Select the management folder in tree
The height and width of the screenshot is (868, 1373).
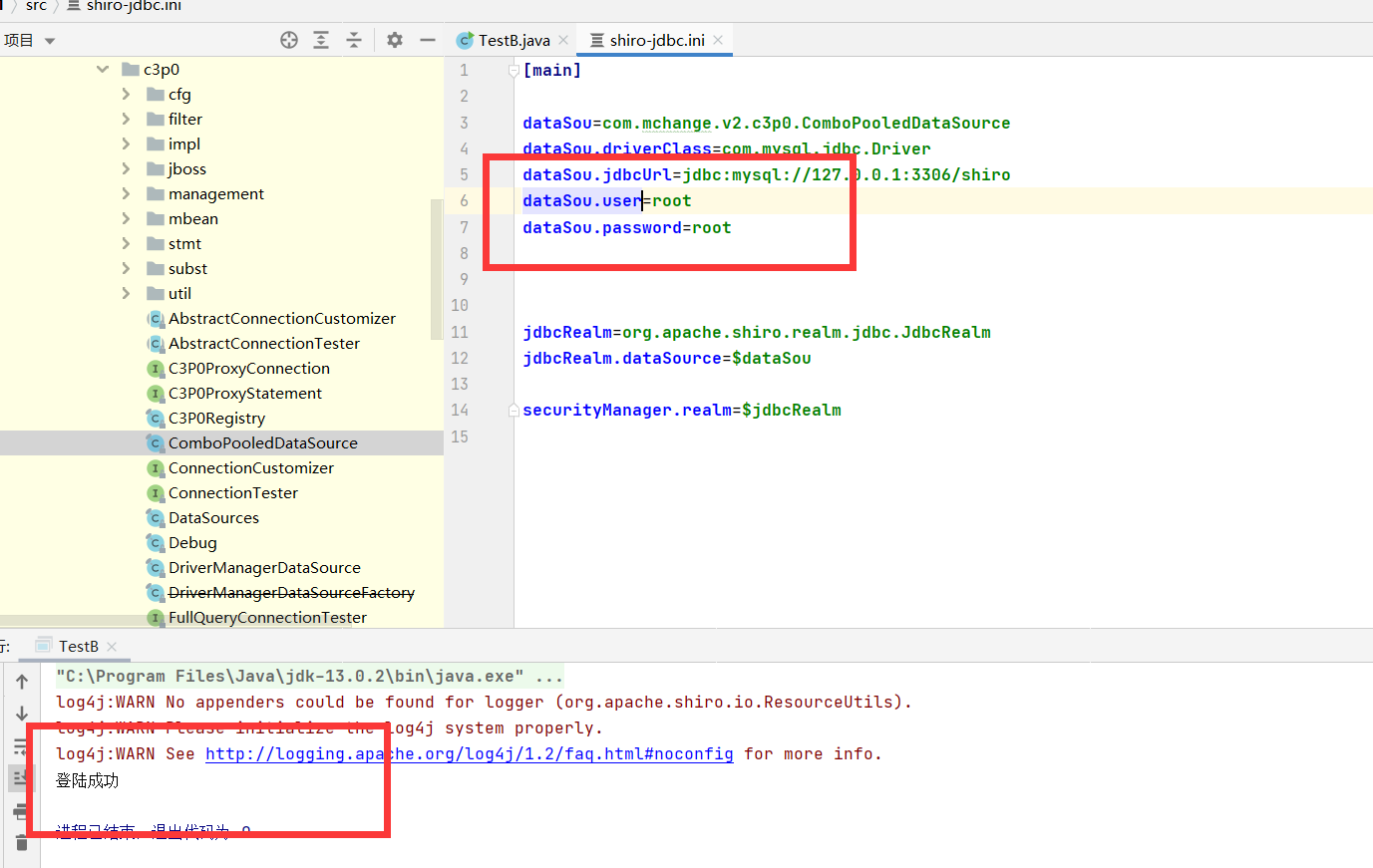tap(216, 193)
